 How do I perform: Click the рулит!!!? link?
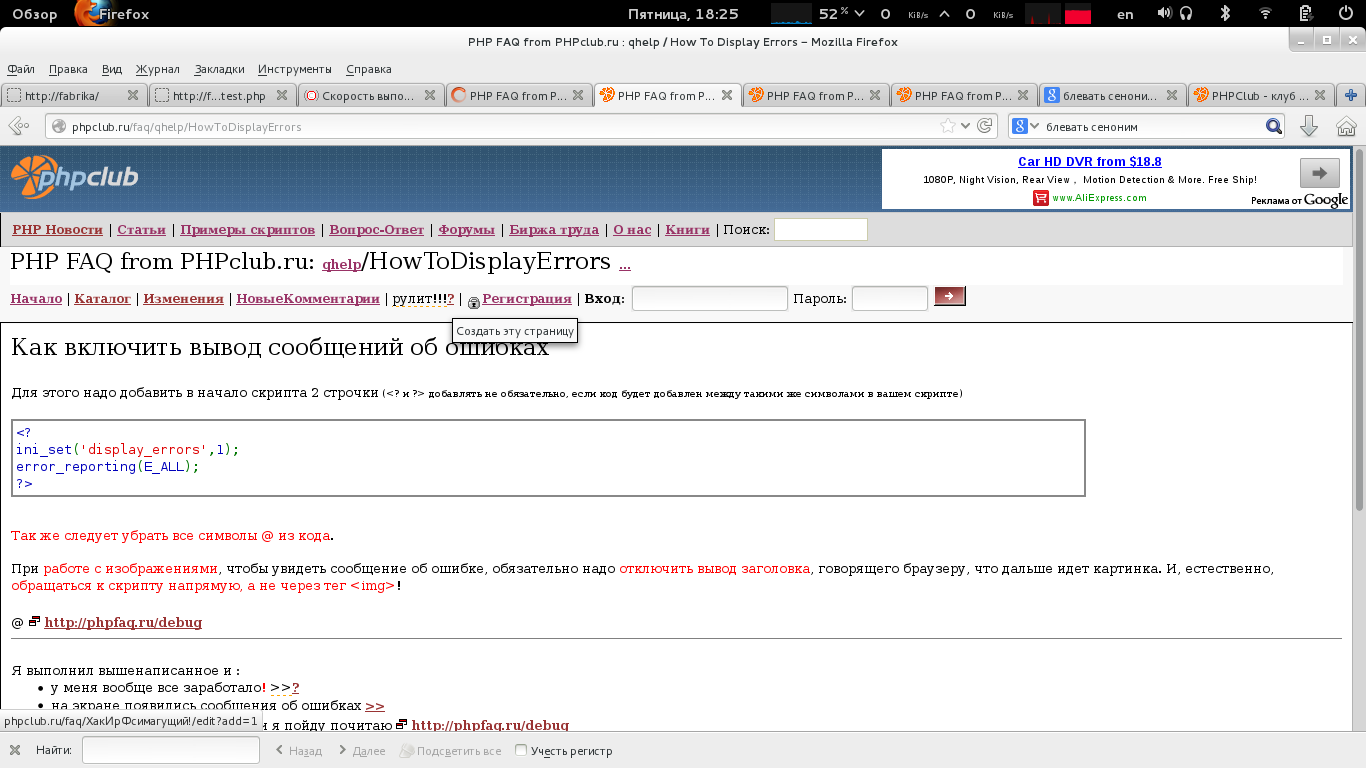[423, 299]
